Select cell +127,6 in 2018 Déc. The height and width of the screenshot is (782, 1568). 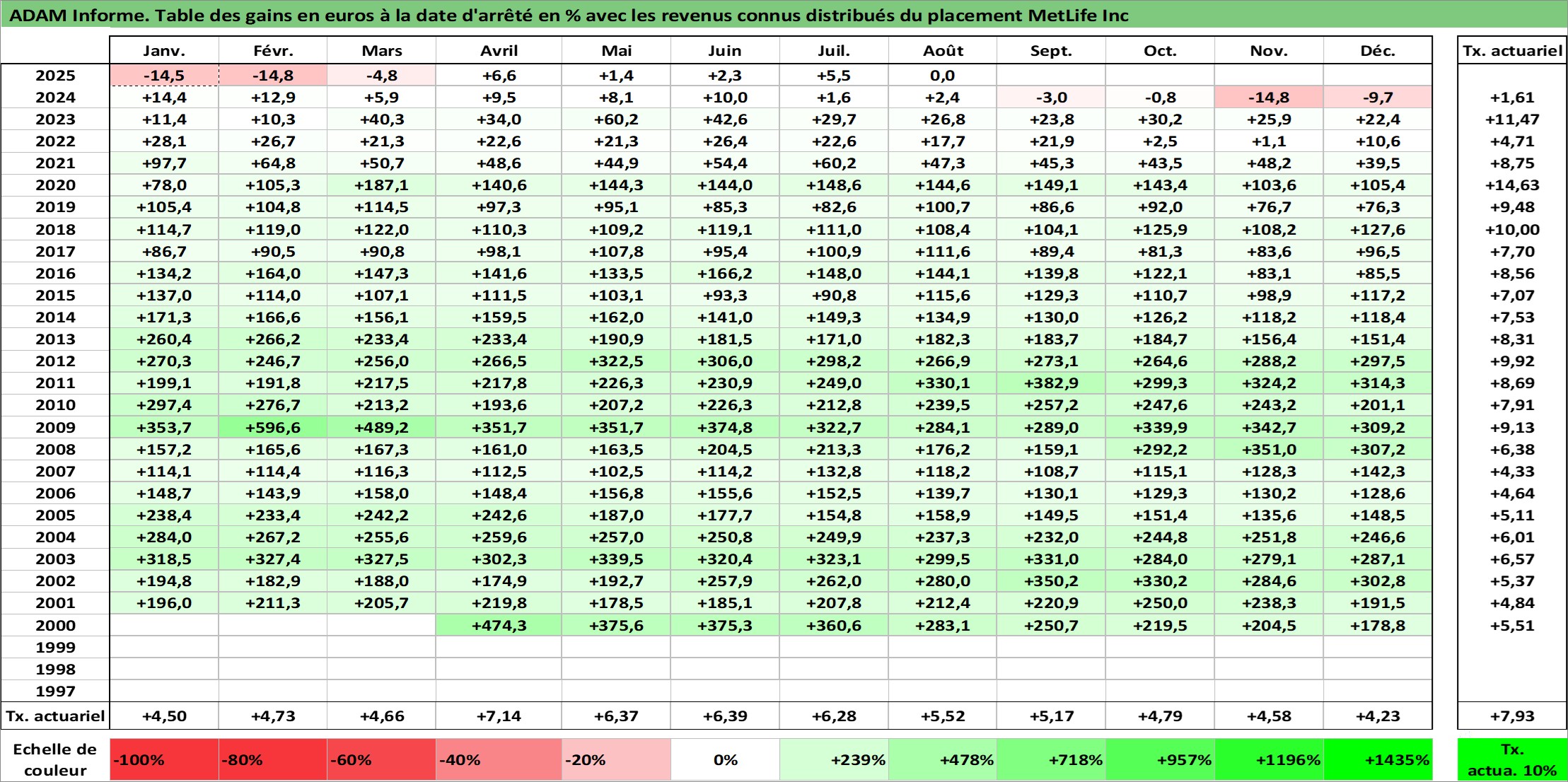1378,230
